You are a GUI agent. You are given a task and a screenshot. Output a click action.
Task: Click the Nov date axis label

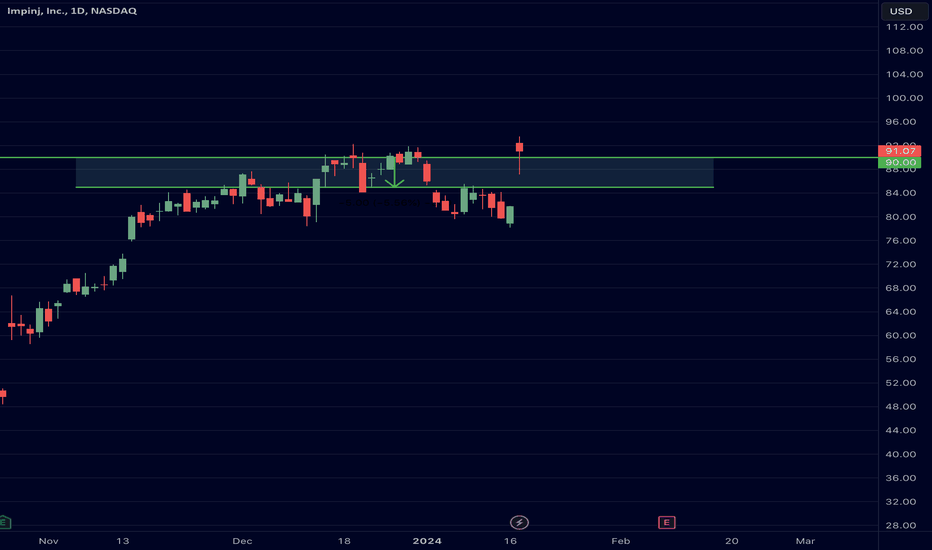pyautogui.click(x=48, y=541)
